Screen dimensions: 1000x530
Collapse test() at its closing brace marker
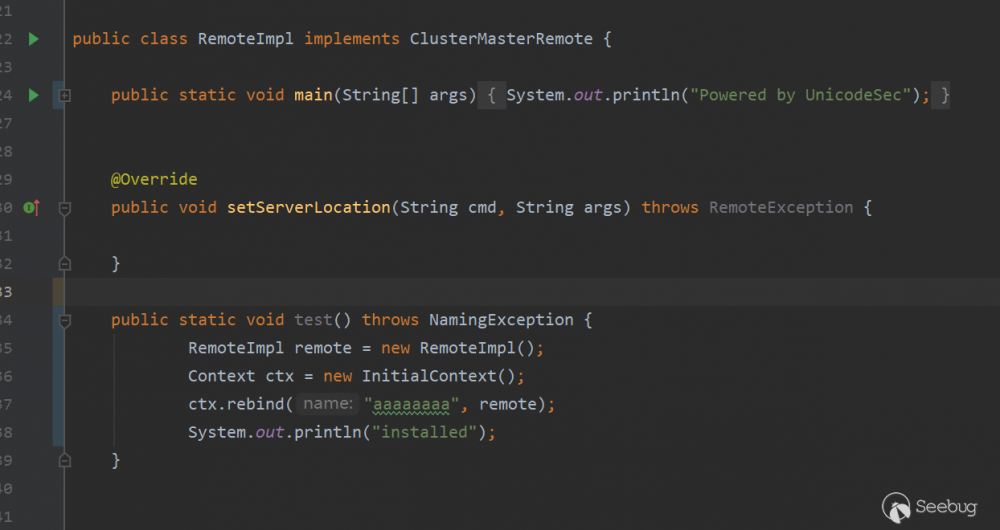(64, 460)
